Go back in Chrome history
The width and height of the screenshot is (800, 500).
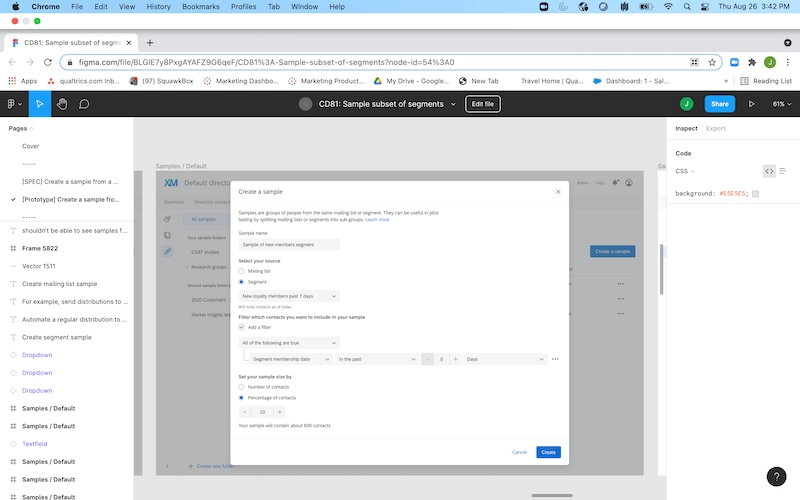click(12, 62)
